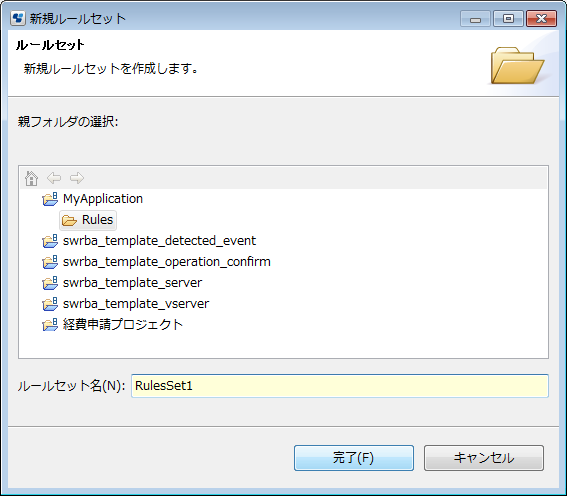
Task: Select the Rules folder label
Action: [x=97, y=220]
